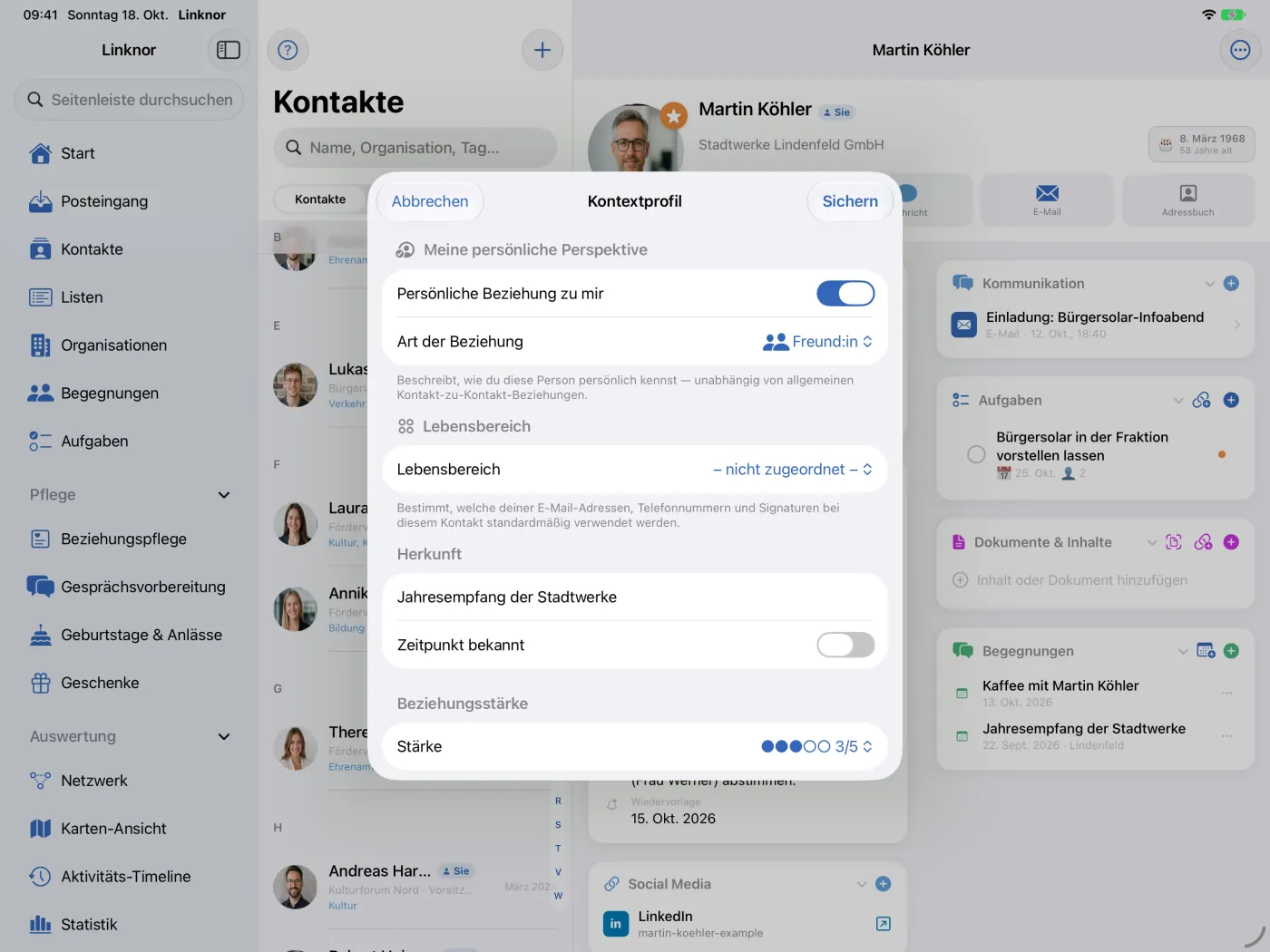Click the favorite star badge on avatar

coord(673,116)
